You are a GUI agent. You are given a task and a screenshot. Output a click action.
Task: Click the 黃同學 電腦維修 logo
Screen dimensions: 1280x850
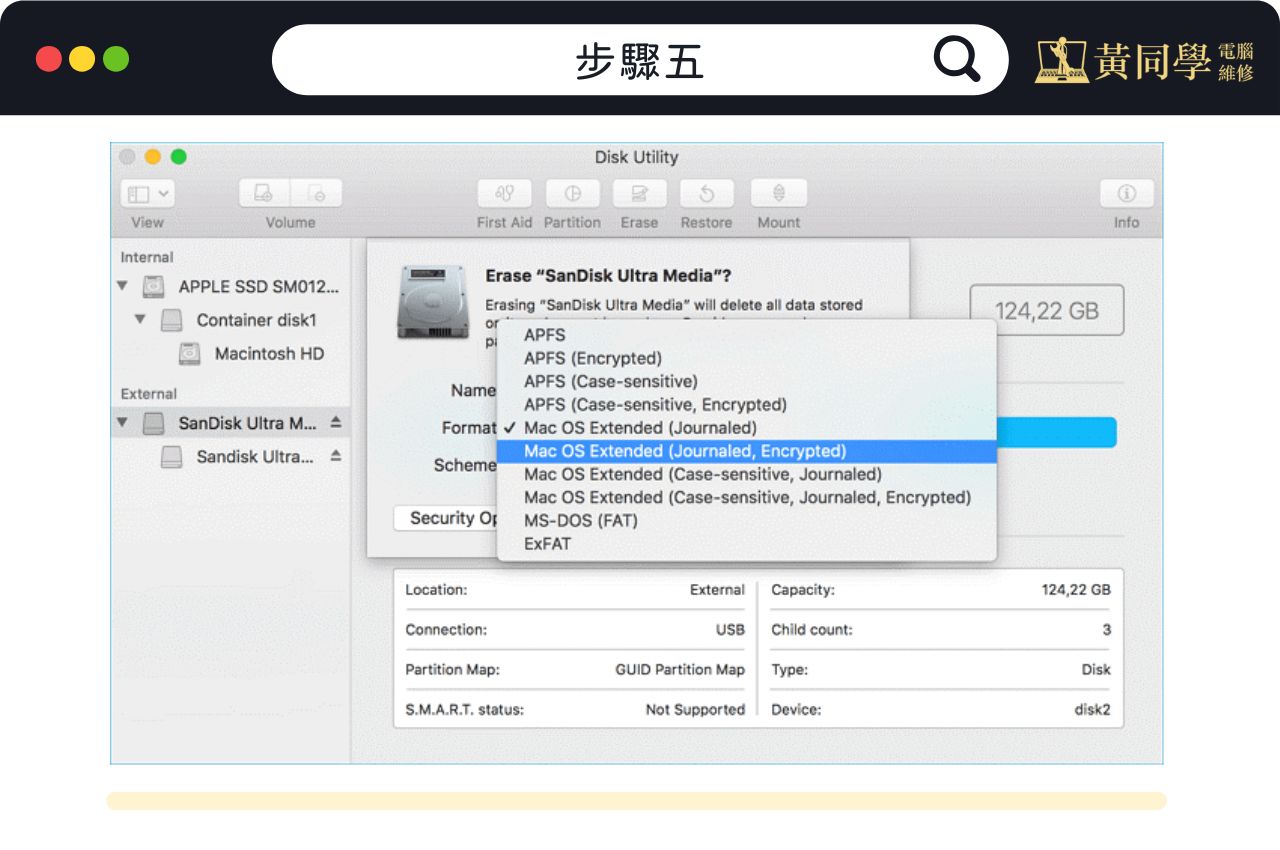click(x=1144, y=61)
